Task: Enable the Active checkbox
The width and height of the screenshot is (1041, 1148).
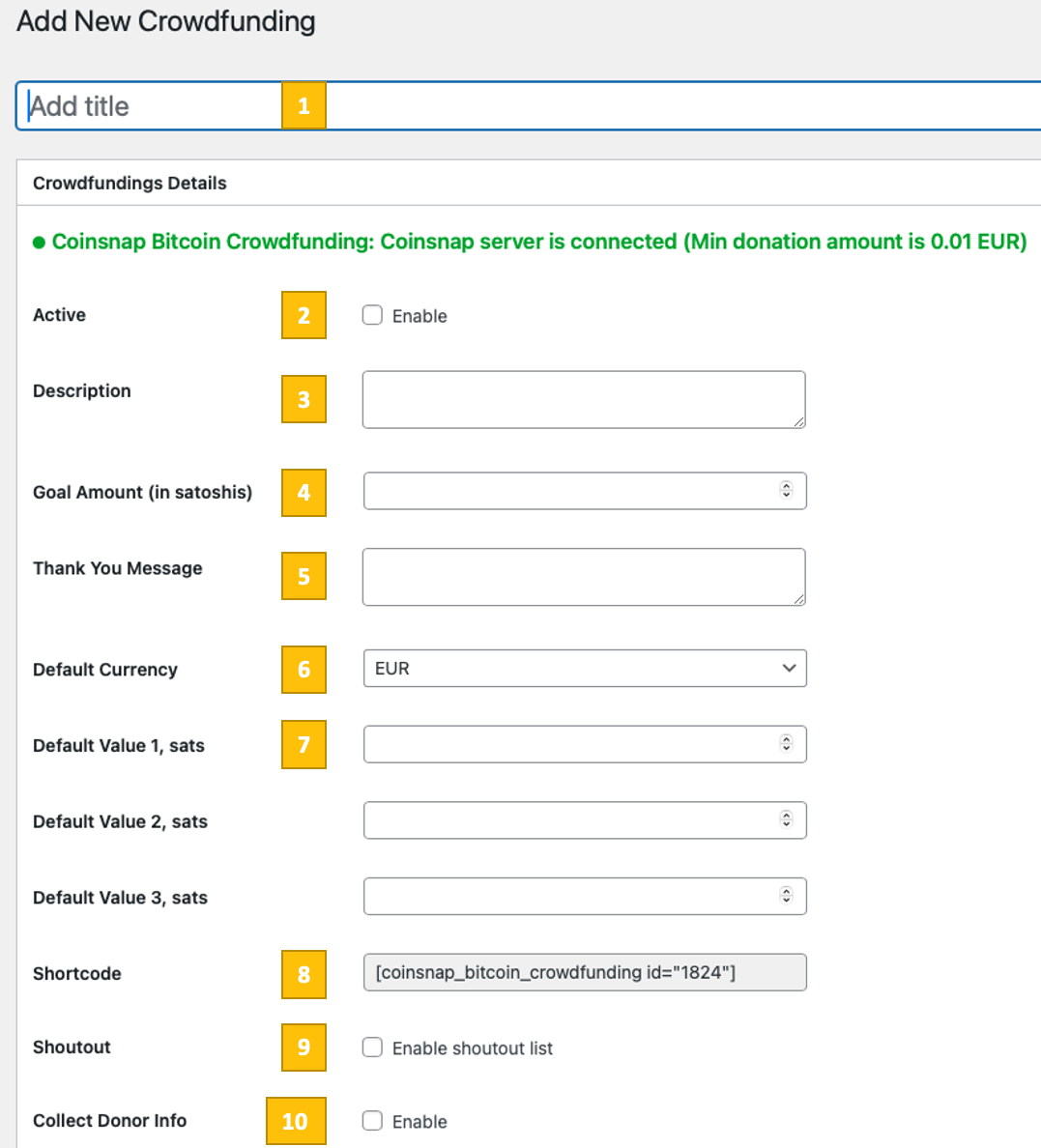Action: [372, 315]
